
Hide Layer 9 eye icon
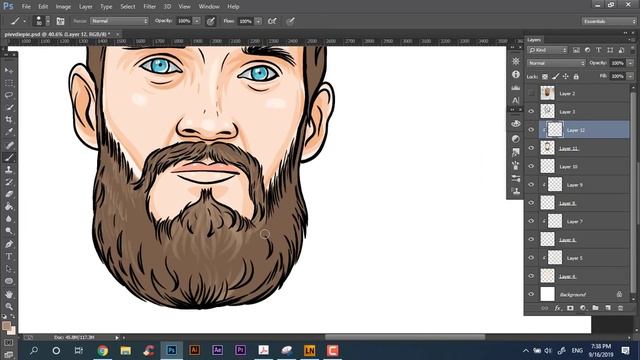point(531,184)
